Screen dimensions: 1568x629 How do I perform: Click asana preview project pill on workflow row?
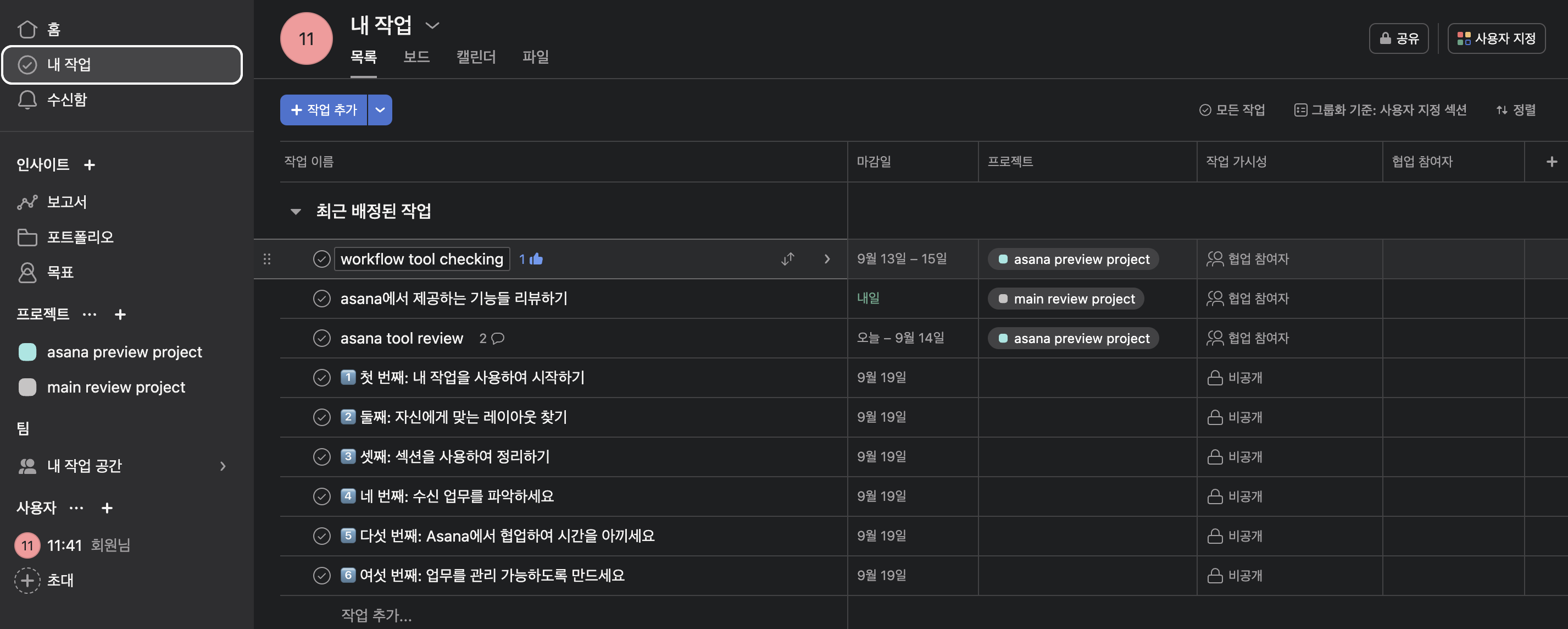pyautogui.click(x=1073, y=260)
